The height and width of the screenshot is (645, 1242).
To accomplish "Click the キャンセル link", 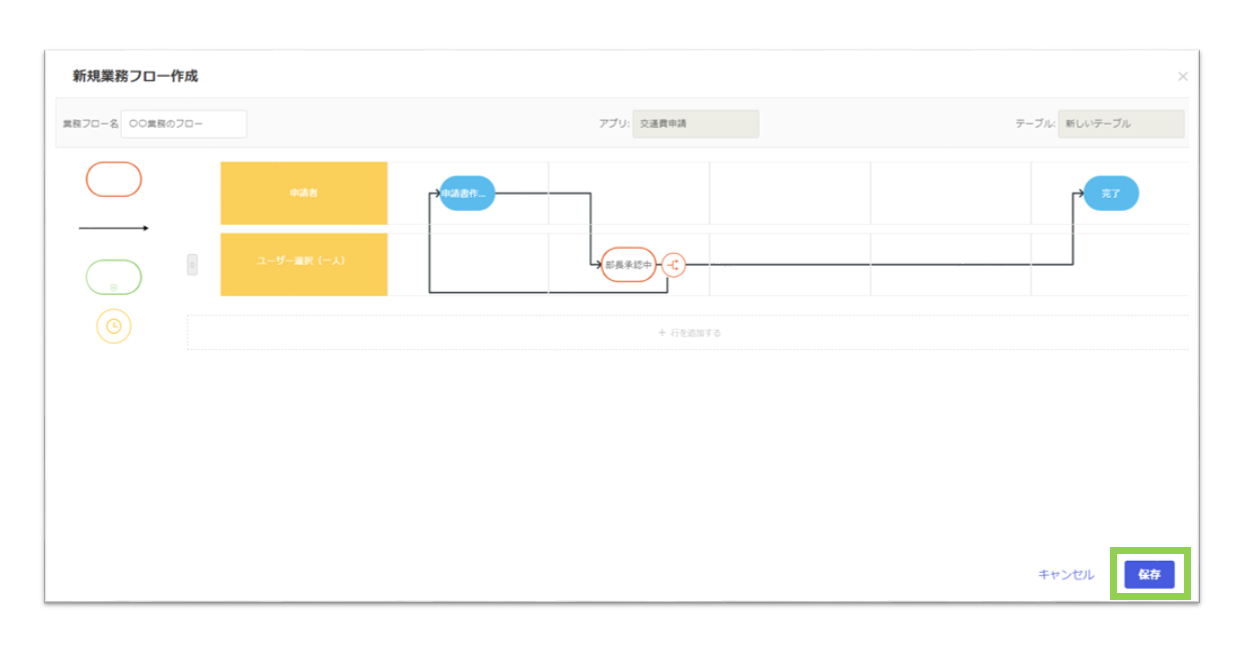I will (x=1066, y=574).
